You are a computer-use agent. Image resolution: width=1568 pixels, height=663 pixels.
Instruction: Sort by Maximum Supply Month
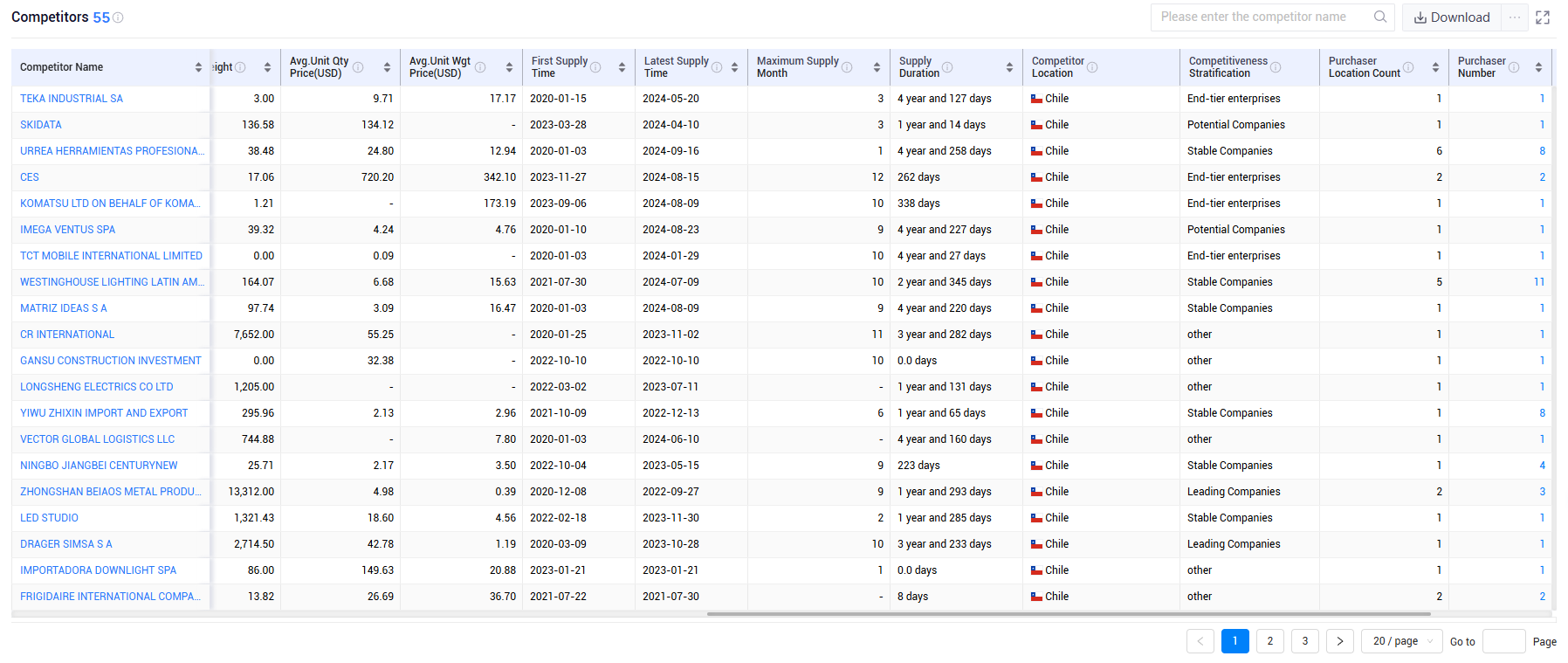(877, 67)
